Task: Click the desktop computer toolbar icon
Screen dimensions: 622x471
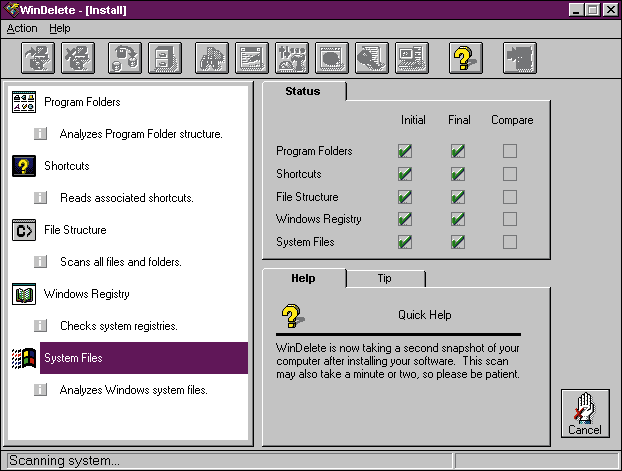Action: [412, 58]
